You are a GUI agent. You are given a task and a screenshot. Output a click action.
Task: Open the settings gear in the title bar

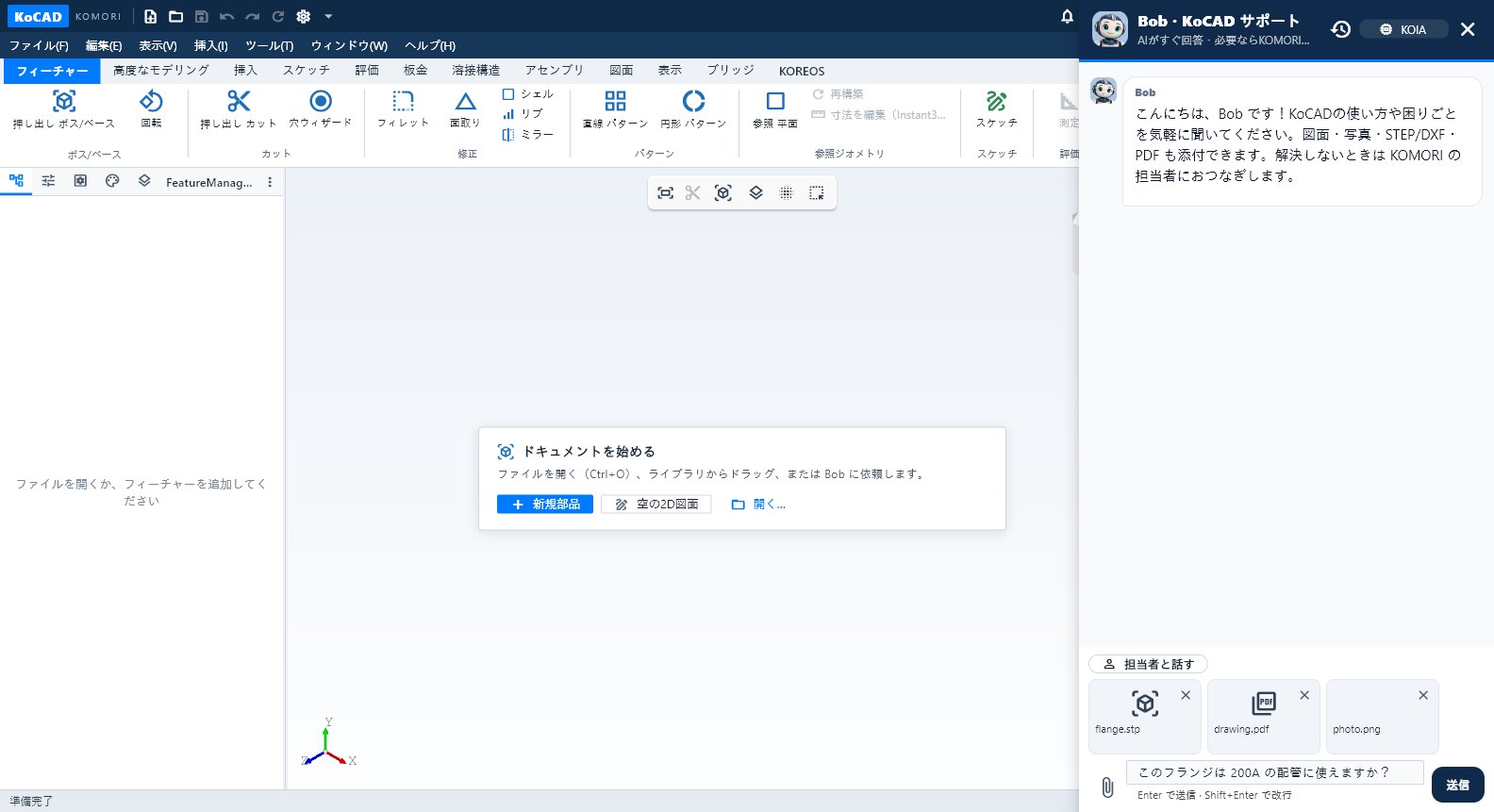pyautogui.click(x=303, y=16)
